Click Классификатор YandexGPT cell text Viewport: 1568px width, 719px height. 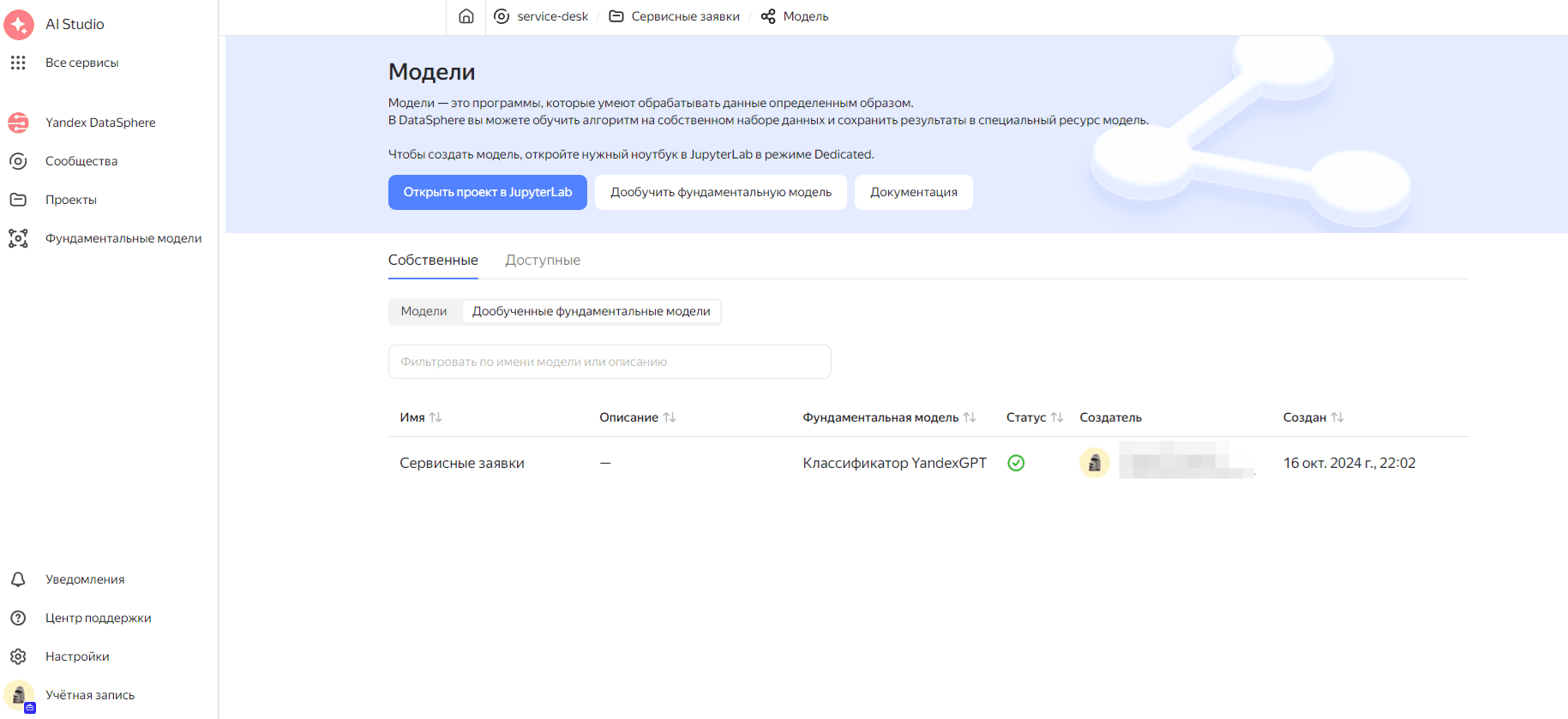(x=894, y=463)
